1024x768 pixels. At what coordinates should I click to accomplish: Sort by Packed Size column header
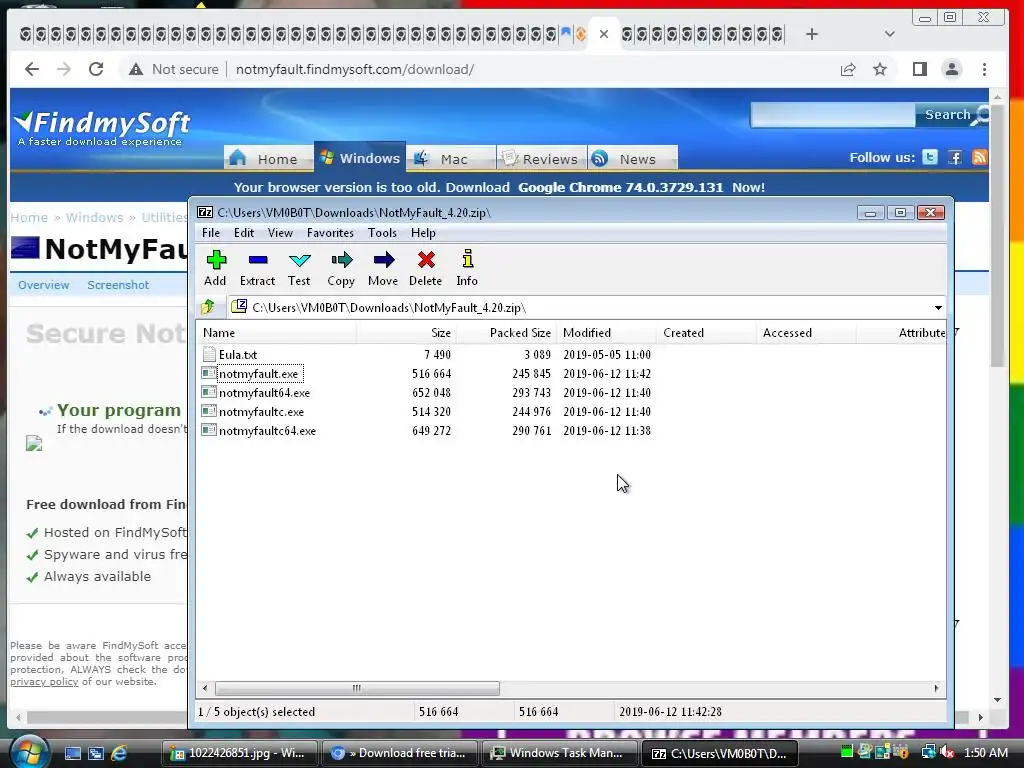click(x=506, y=333)
